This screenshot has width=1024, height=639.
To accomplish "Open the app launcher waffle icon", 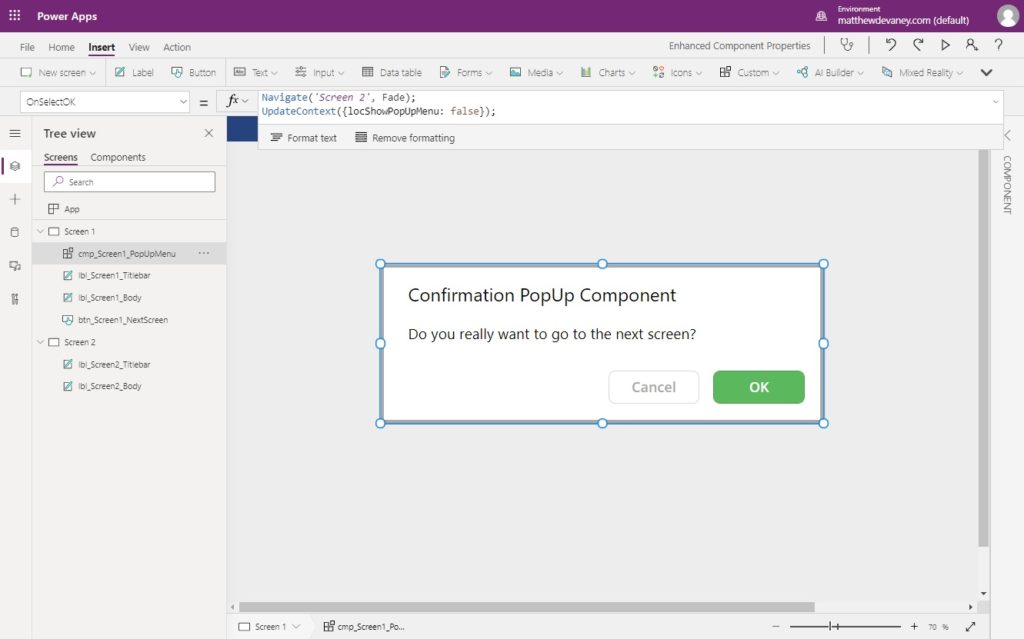I will tap(14, 16).
